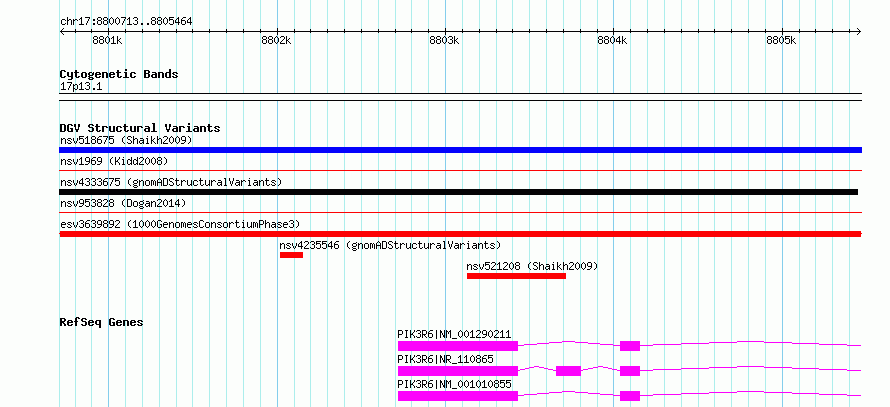890x407 pixels.
Task: Click the 8802k ruler tick label
Action: coord(276,40)
